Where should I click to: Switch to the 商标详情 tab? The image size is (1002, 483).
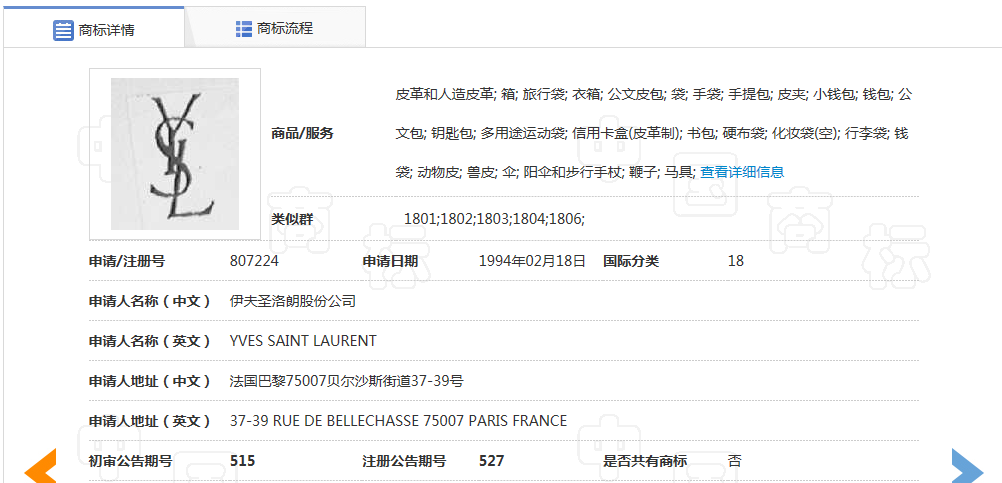coord(94,29)
